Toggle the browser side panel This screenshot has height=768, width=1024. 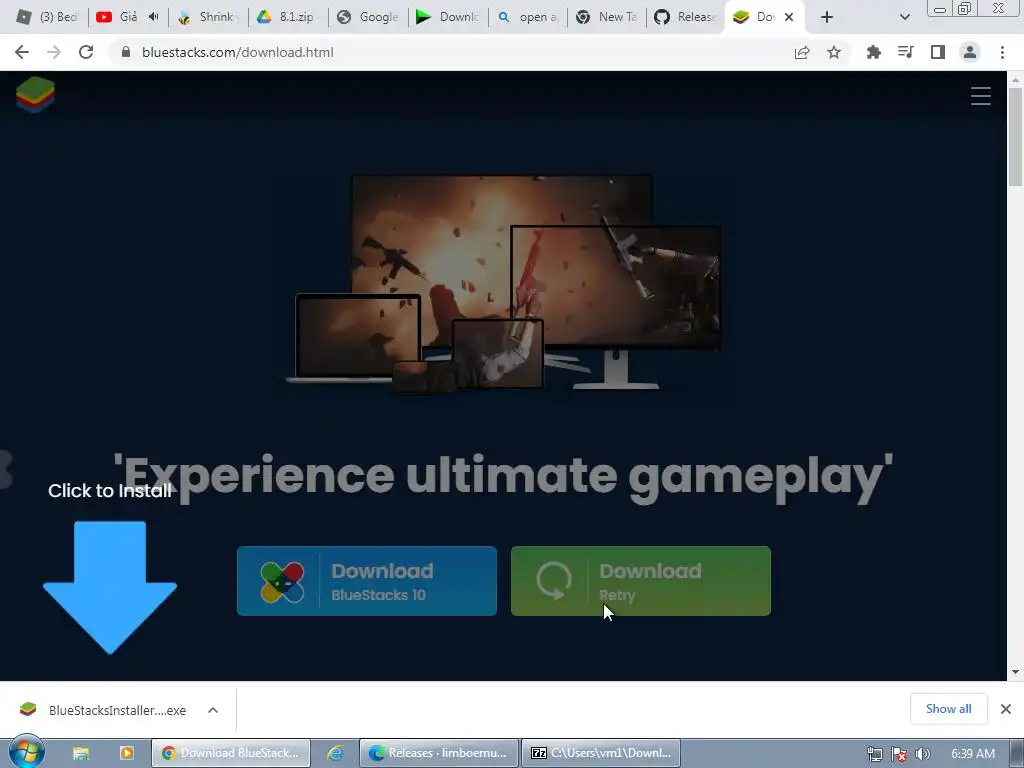tap(938, 52)
